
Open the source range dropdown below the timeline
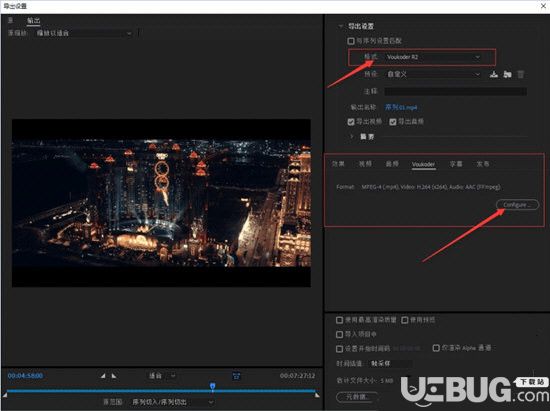pos(172,402)
